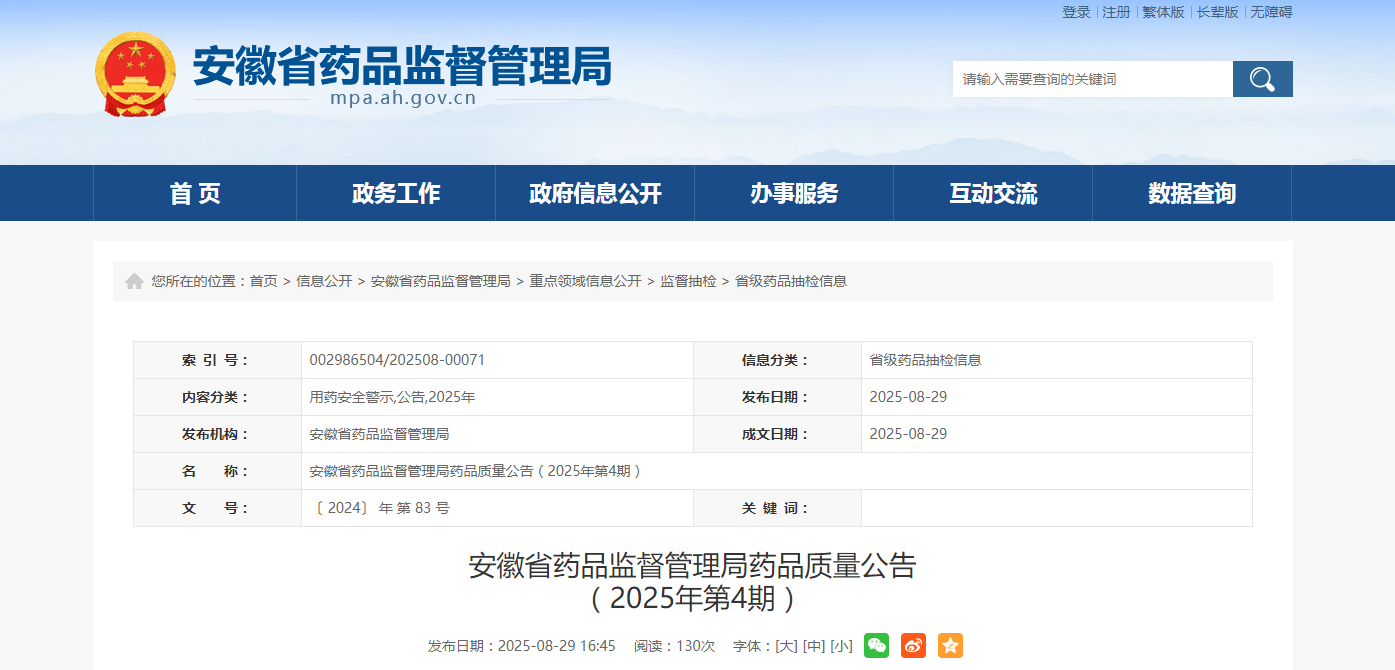1395x670 pixels.
Task: Click the 成文日期 value 2025-08-29
Action: [908, 434]
